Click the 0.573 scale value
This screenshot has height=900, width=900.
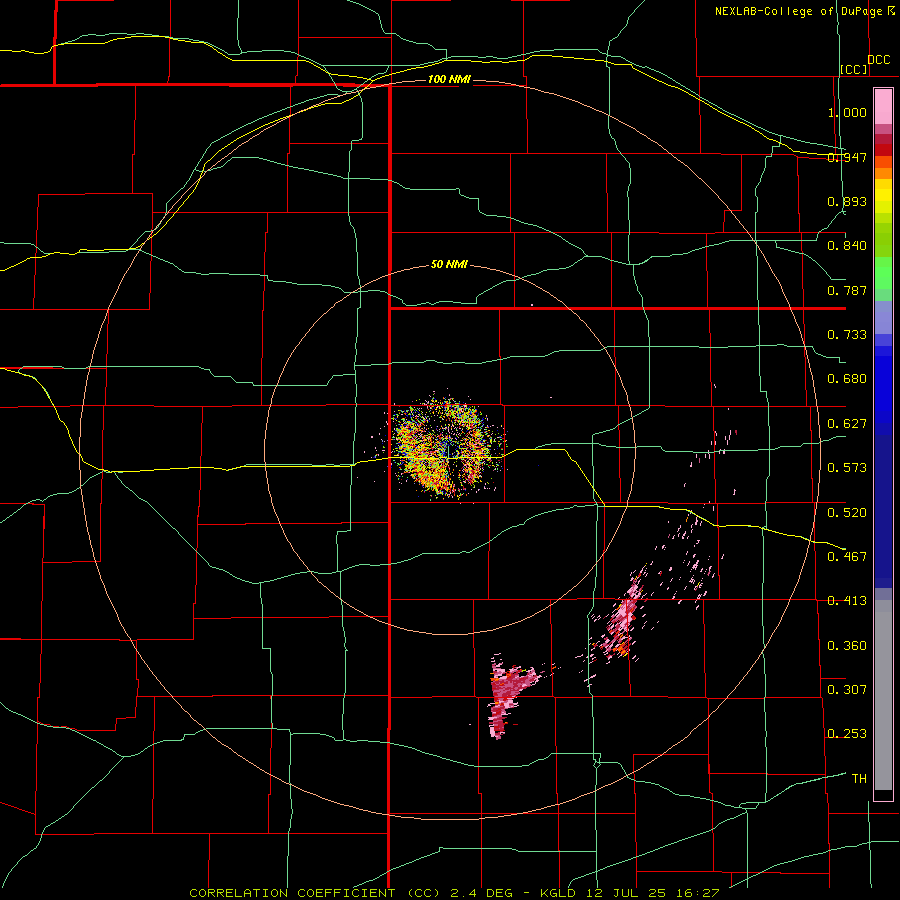click(847, 468)
